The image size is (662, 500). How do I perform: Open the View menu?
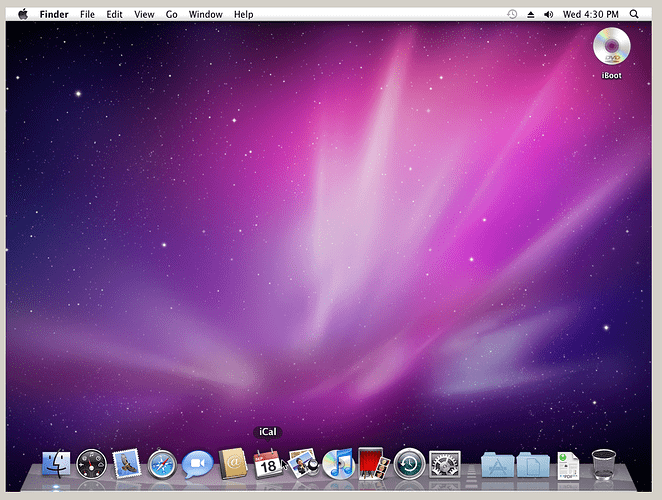144,14
